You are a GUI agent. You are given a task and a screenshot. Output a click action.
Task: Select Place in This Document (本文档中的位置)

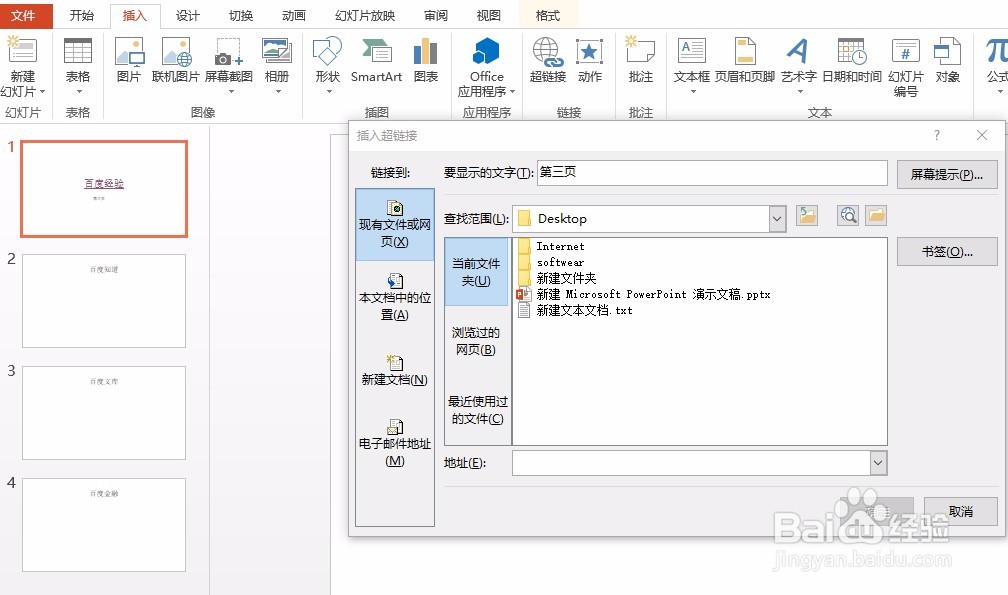[x=395, y=298]
